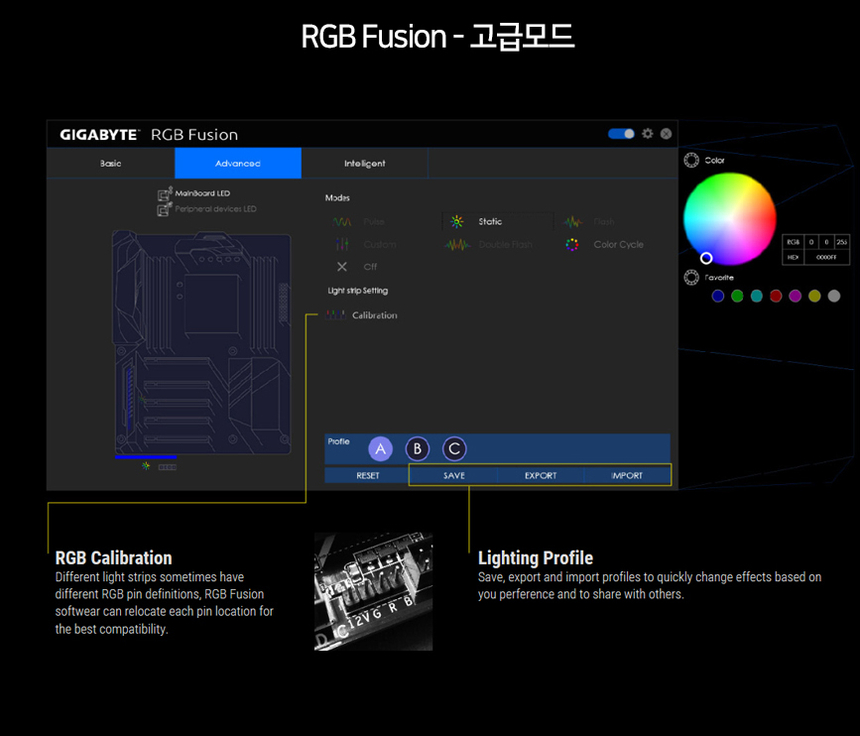Switch to profile C
Viewport: 860px width, 736px height.
pyautogui.click(x=454, y=449)
